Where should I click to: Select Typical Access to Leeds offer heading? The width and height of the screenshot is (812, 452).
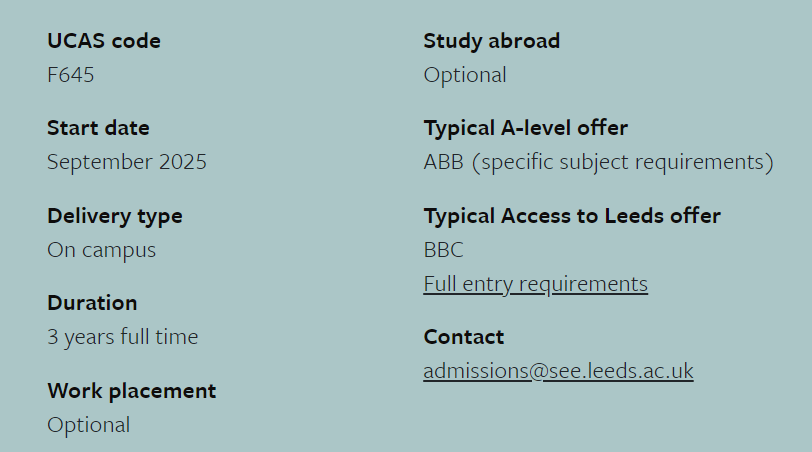[x=572, y=216]
